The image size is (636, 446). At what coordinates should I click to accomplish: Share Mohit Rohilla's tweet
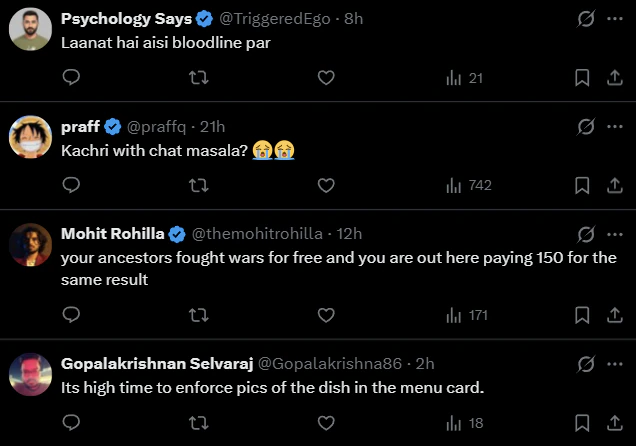pos(612,315)
